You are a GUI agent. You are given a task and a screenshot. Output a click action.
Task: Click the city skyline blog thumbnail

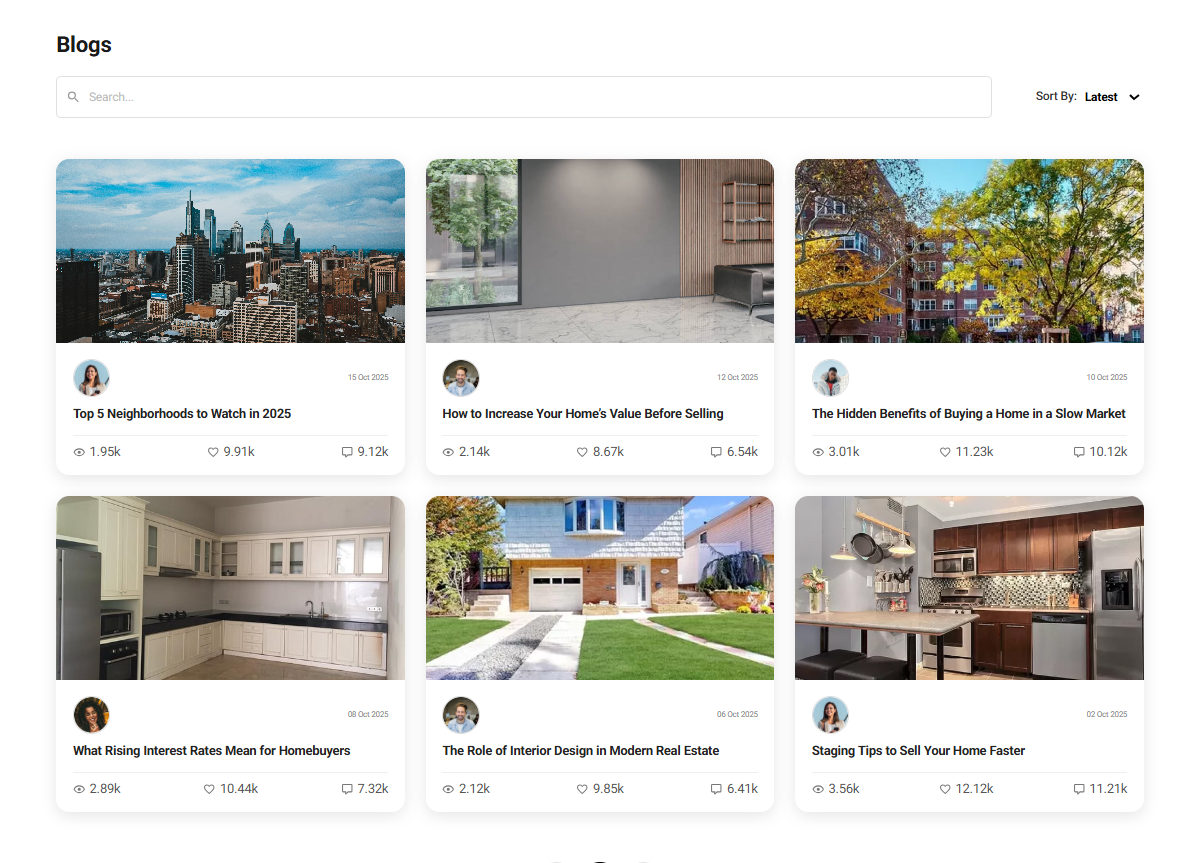pyautogui.click(x=230, y=251)
